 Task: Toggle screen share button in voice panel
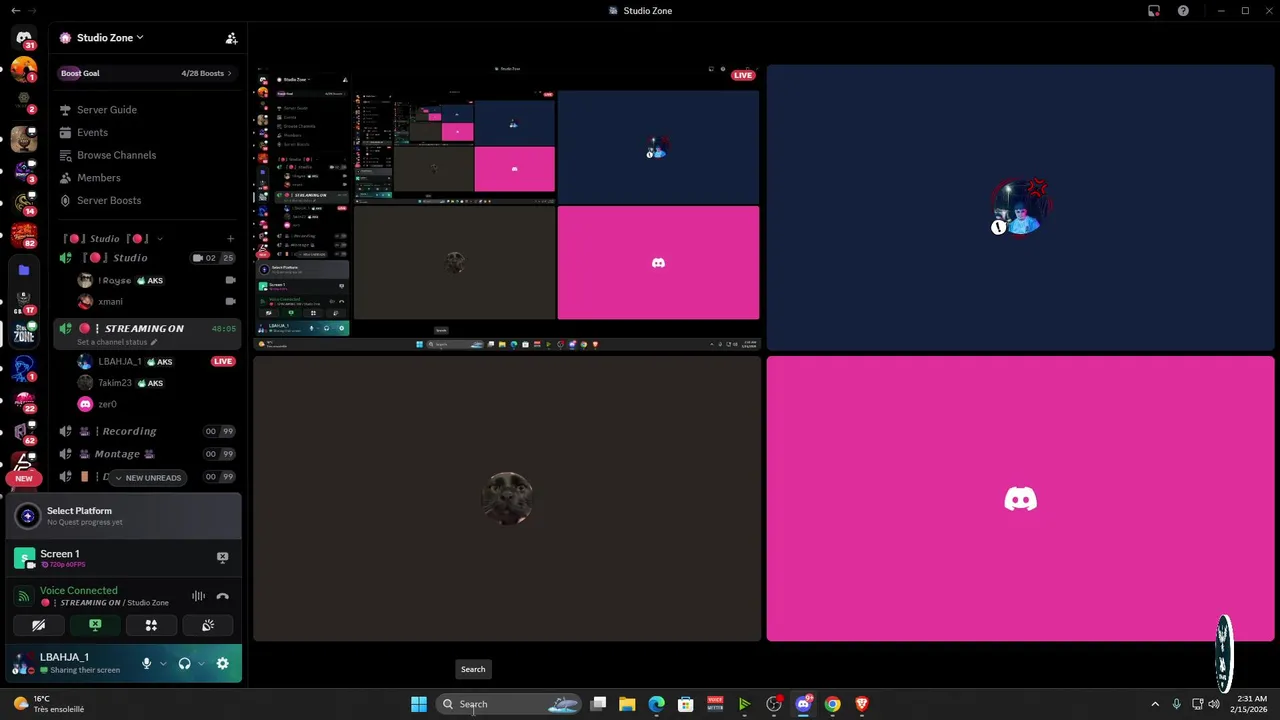95,626
